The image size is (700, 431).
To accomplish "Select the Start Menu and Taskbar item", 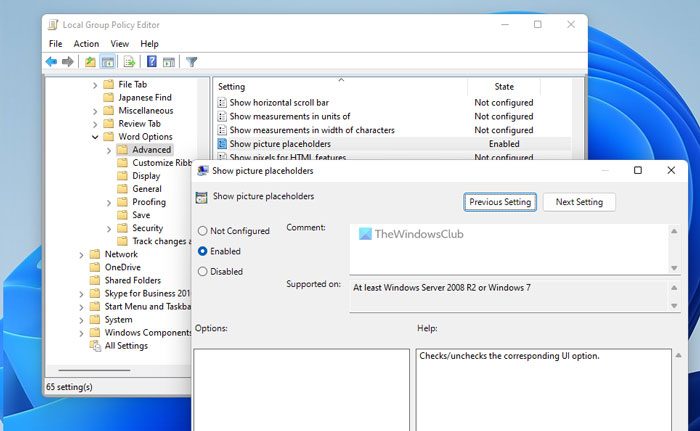I will [148, 306].
